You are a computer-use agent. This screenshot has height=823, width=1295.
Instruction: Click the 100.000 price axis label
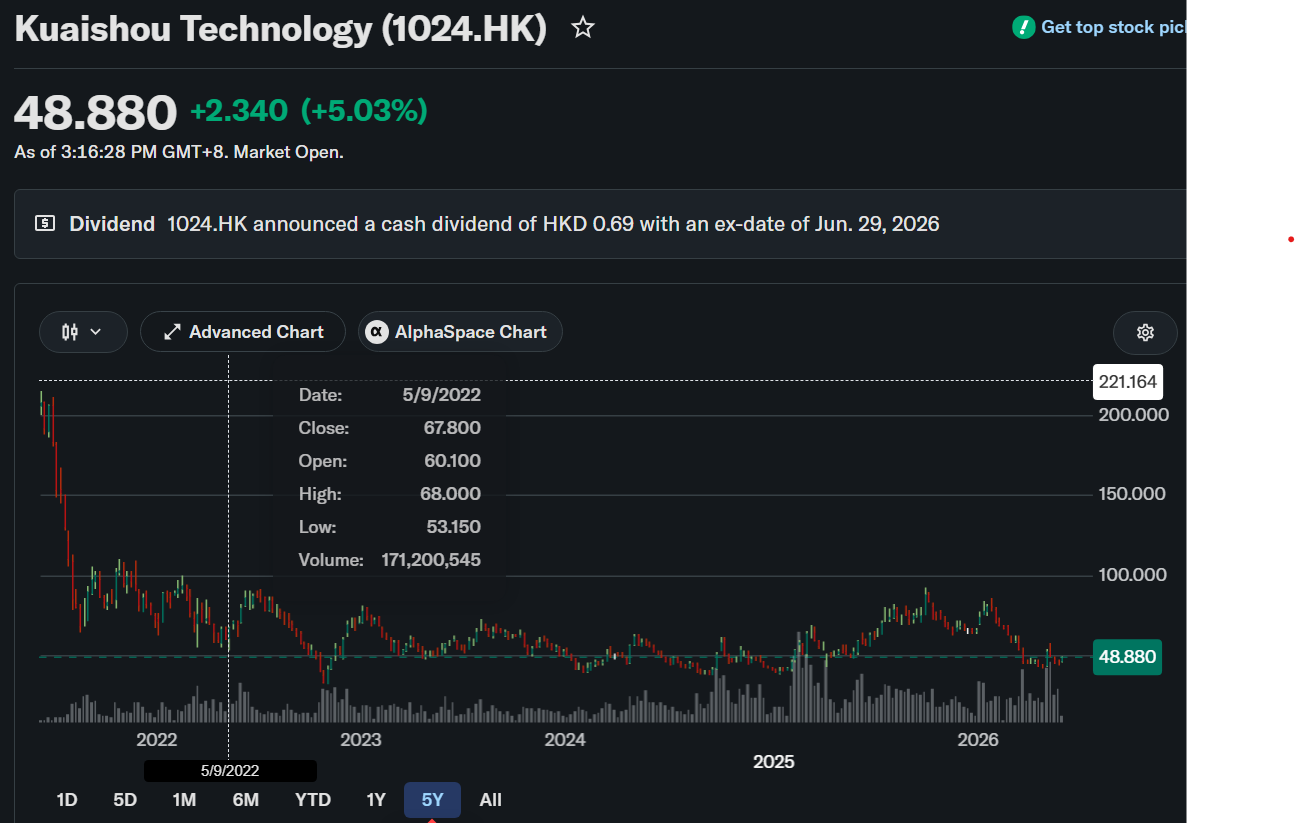(1134, 575)
